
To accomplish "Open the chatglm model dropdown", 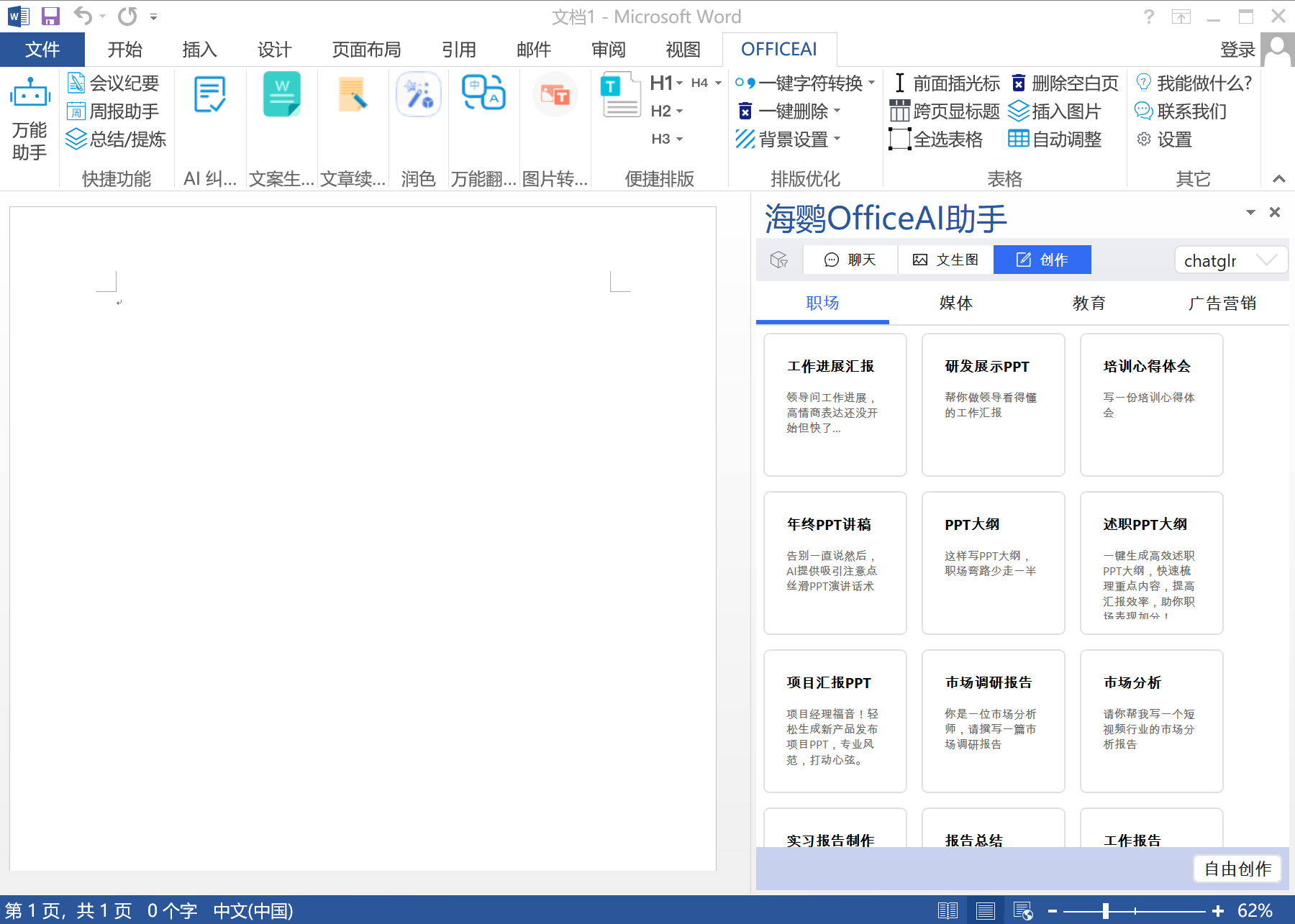I will 1230,260.
